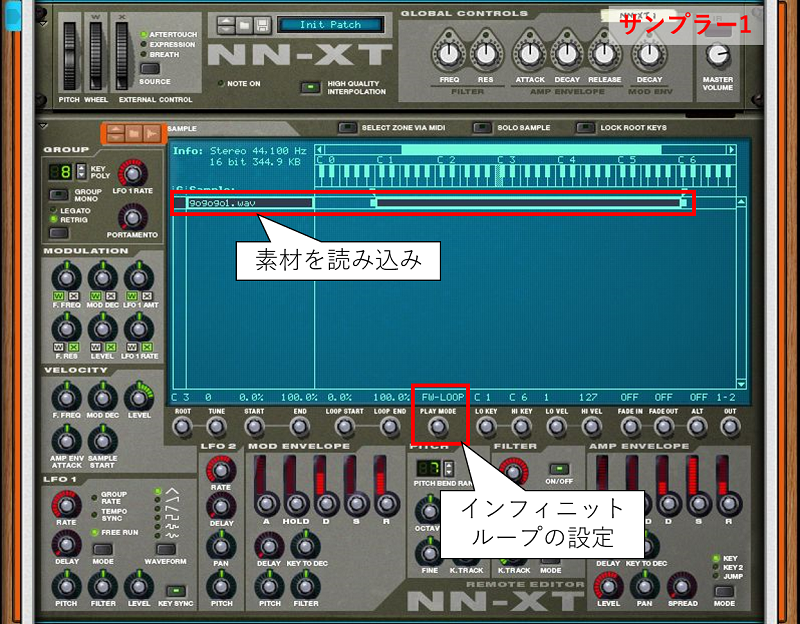The image size is (800, 624).
Task: Open the patch browser folder icon
Action: click(244, 25)
